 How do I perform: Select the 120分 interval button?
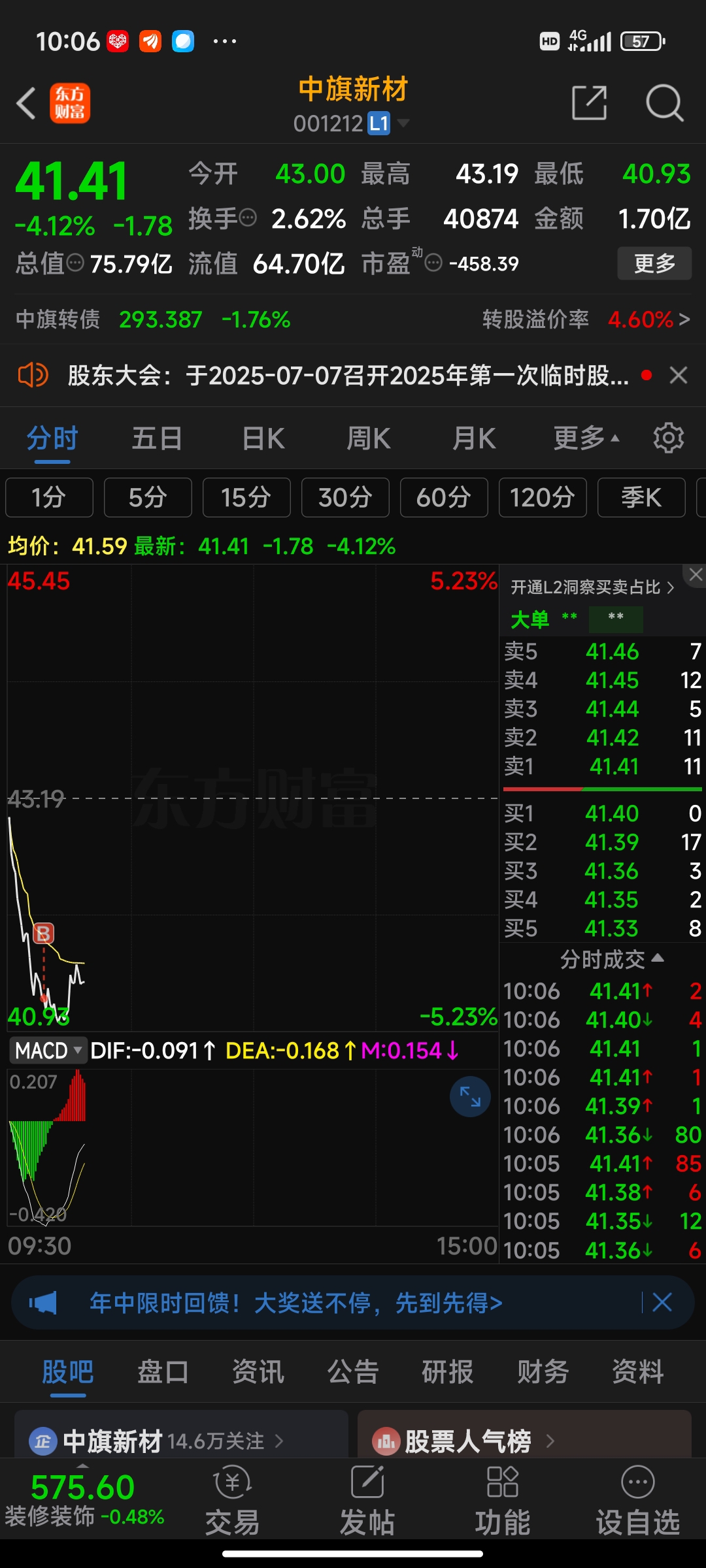point(543,497)
